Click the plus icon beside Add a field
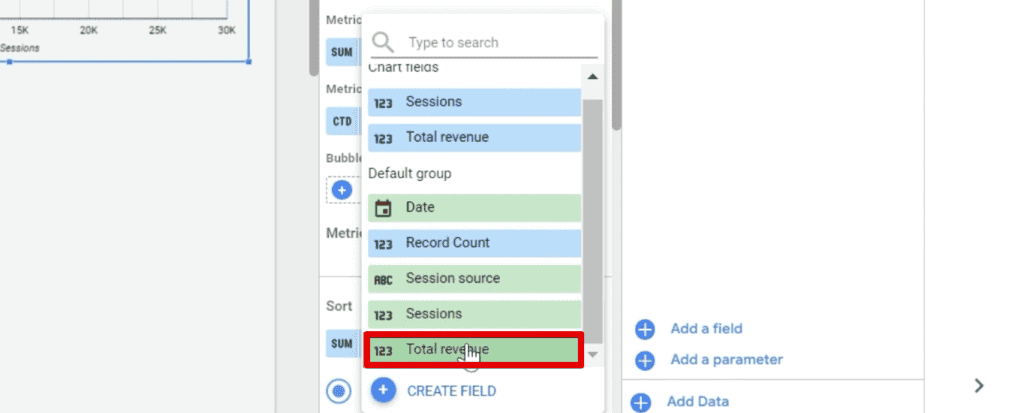 point(645,329)
